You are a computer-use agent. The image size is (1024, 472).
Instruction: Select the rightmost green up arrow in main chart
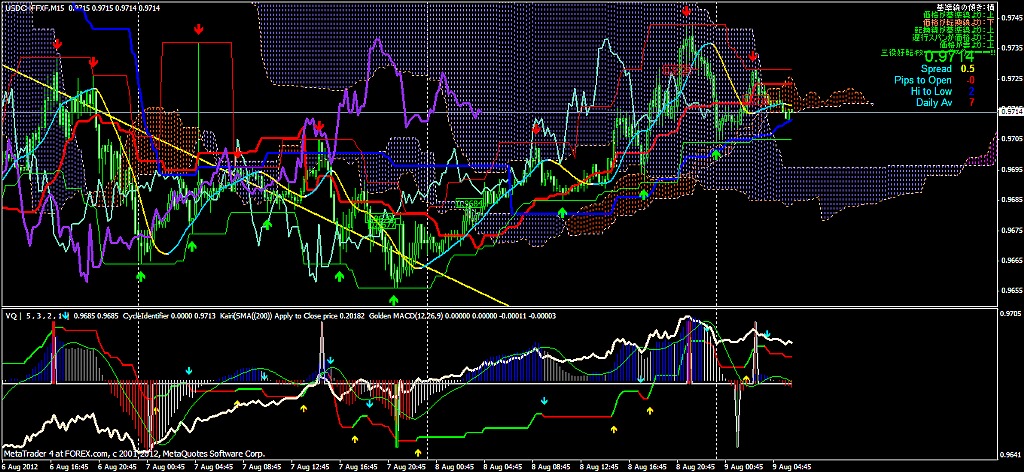716,153
